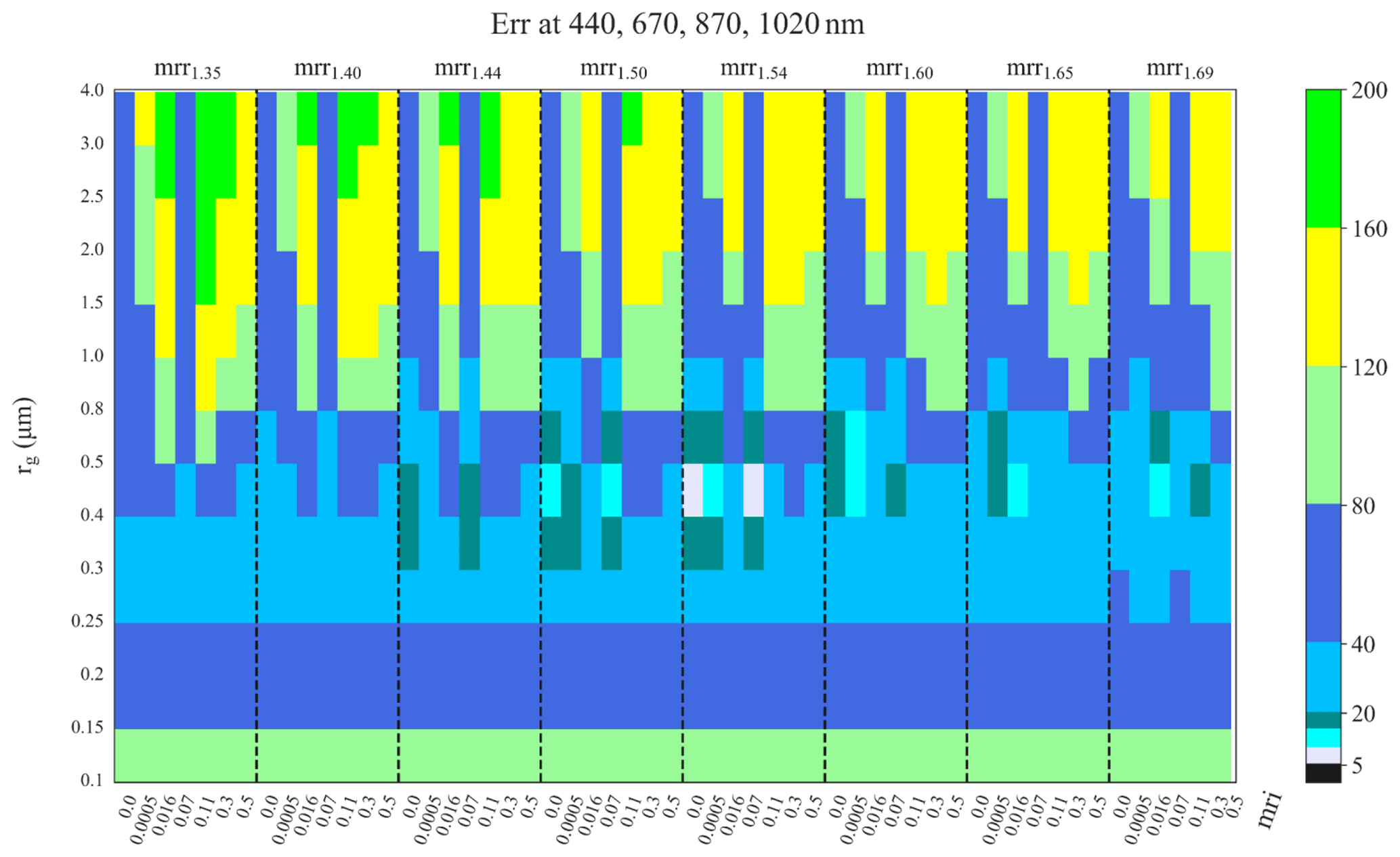
Task: Click the colorbar label 200
Action: (x=1369, y=90)
